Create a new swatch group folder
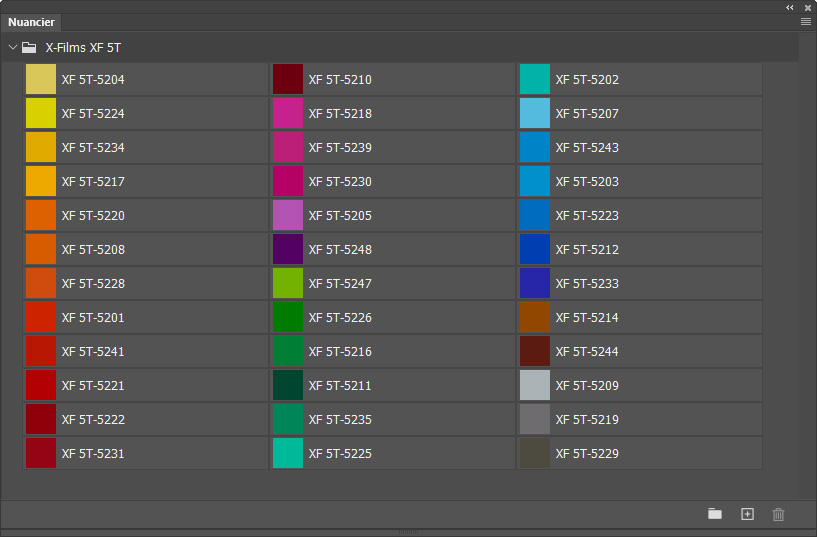Screen dimensions: 817x537 click(x=715, y=514)
